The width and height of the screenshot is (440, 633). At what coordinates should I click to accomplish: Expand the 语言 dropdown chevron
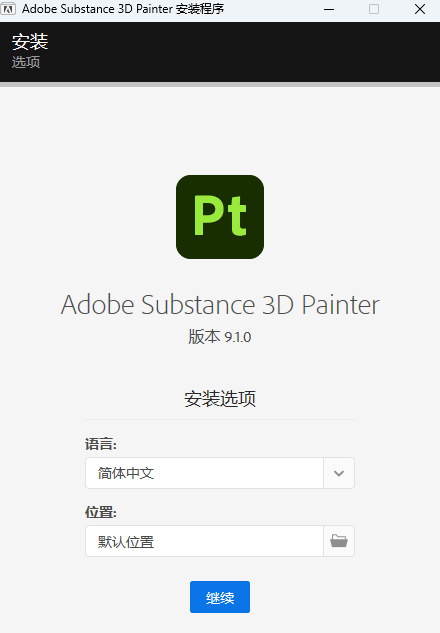(339, 473)
